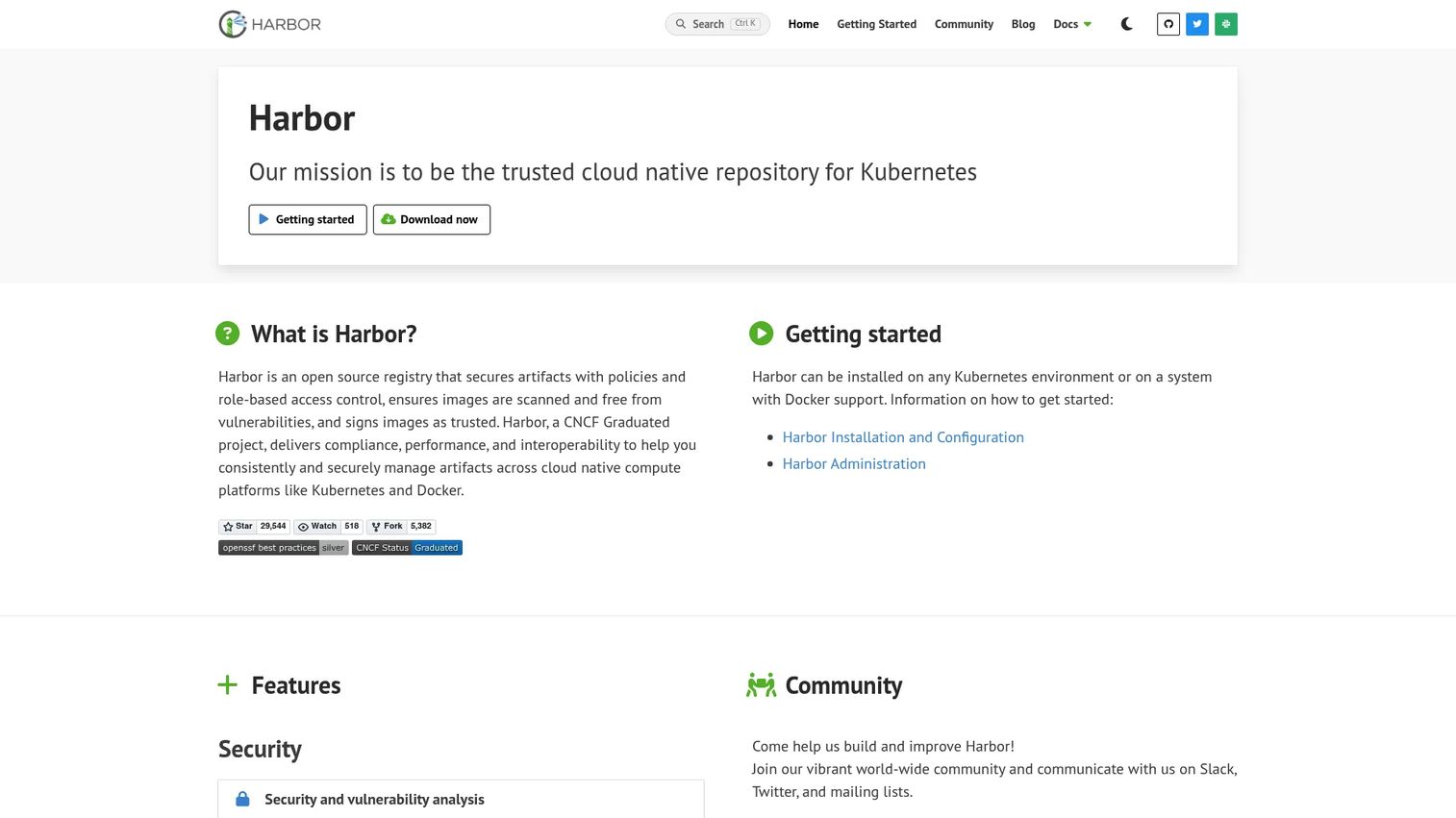Click the Getting started button in hero
This screenshot has height=818, width=1456.
coord(308,219)
